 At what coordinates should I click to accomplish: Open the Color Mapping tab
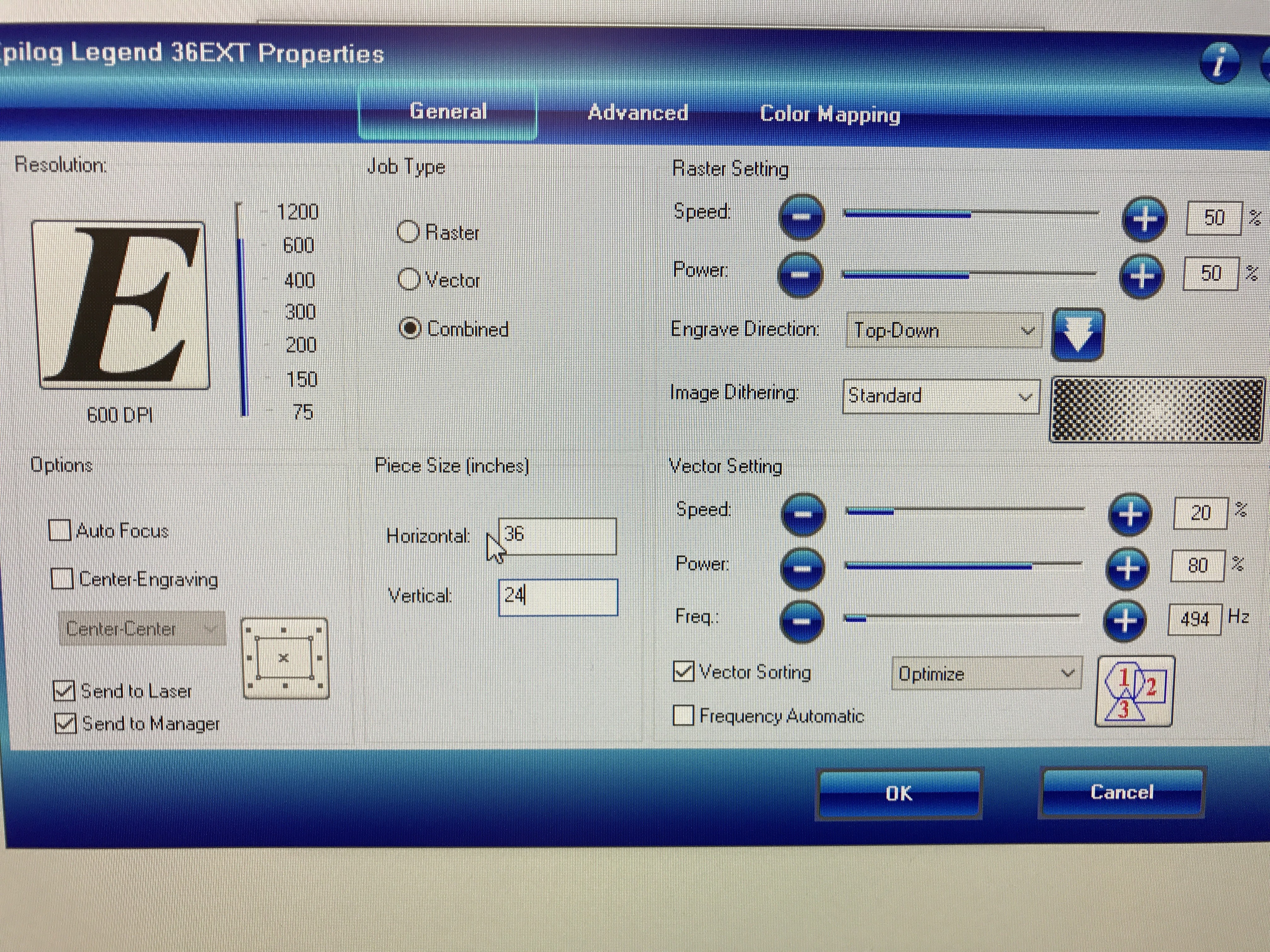pyautogui.click(x=830, y=114)
